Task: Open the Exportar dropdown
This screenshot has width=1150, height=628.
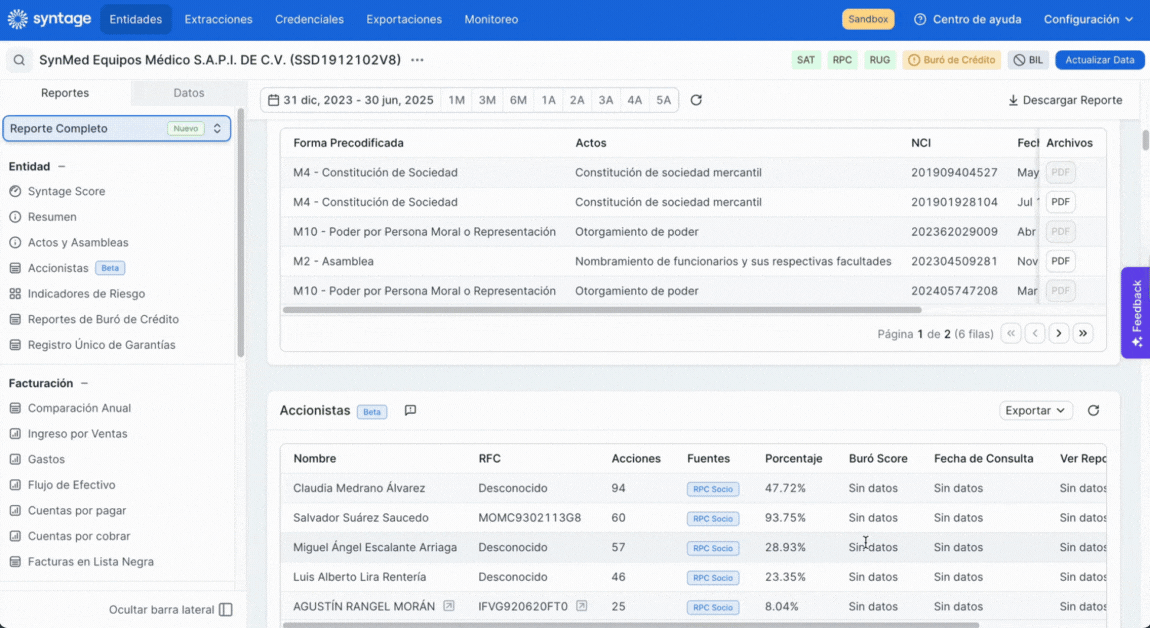Action: [x=1036, y=410]
